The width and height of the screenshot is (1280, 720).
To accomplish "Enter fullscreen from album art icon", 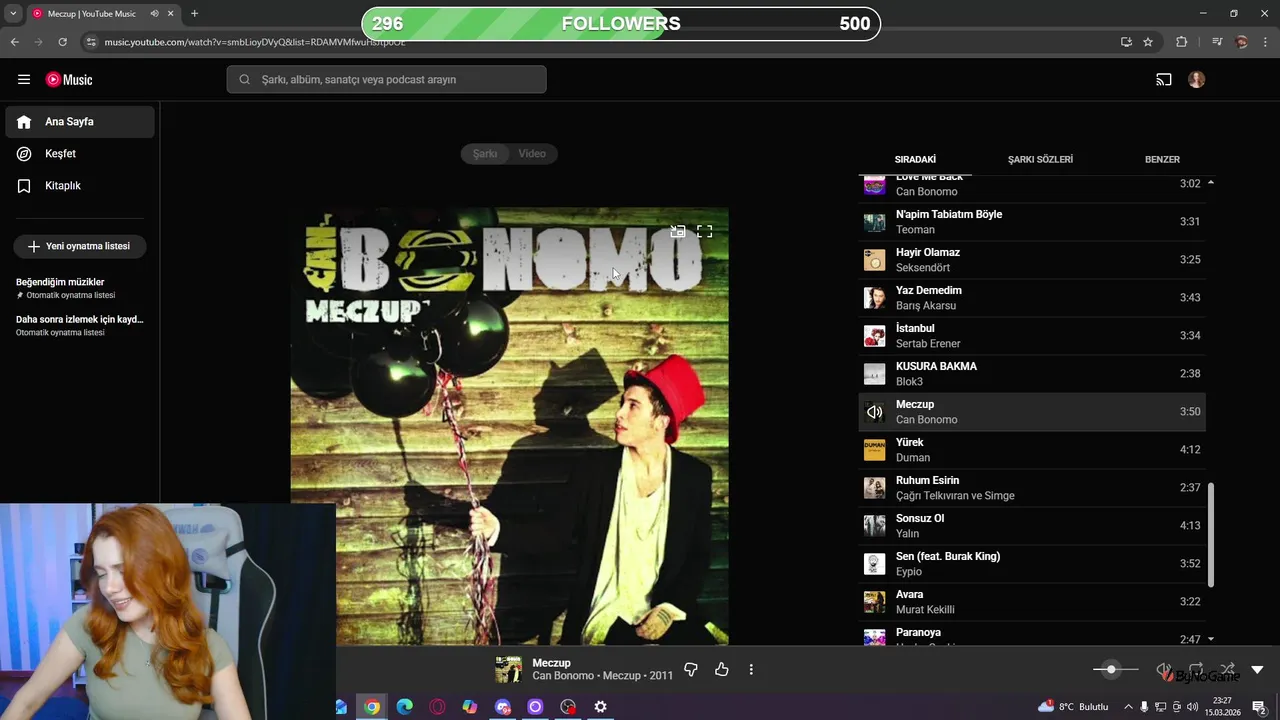I will pyautogui.click(x=705, y=231).
